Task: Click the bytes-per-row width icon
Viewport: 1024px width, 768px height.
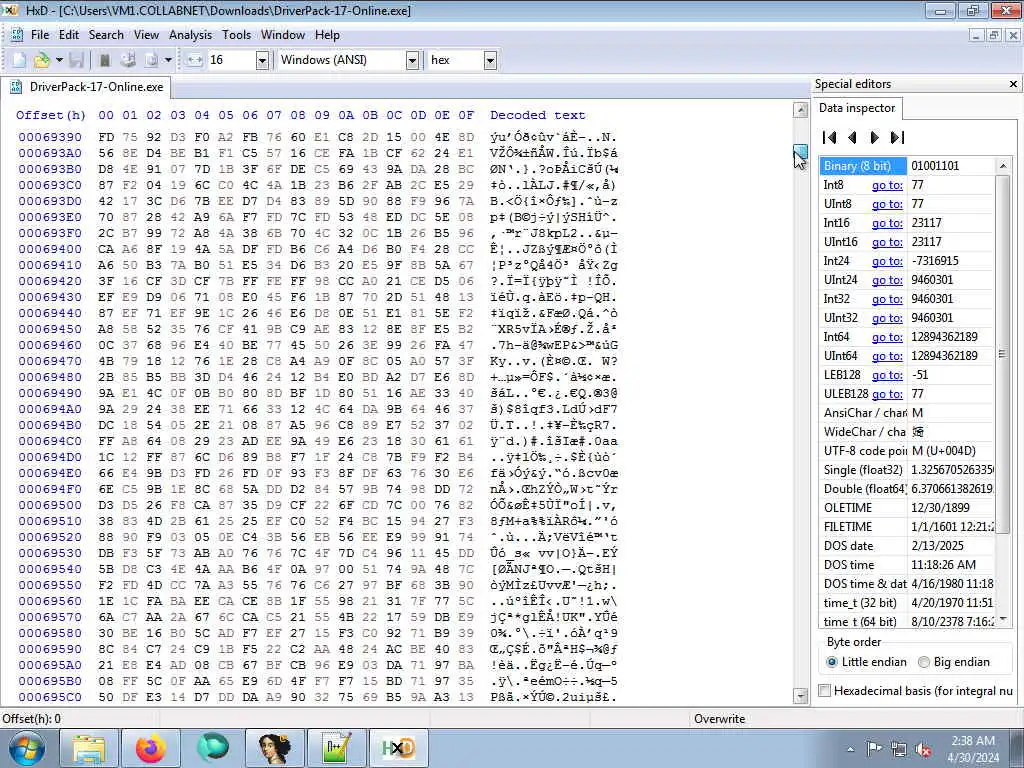Action: pyautogui.click(x=194, y=60)
